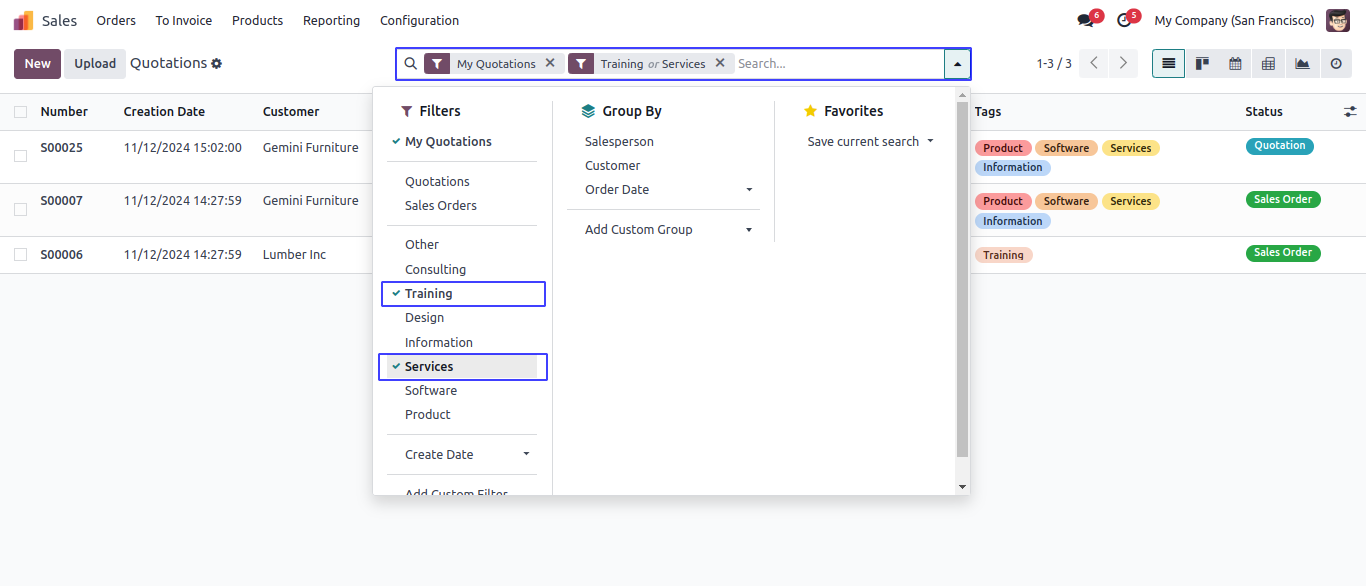Open the Quotations gear settings icon

[217, 64]
